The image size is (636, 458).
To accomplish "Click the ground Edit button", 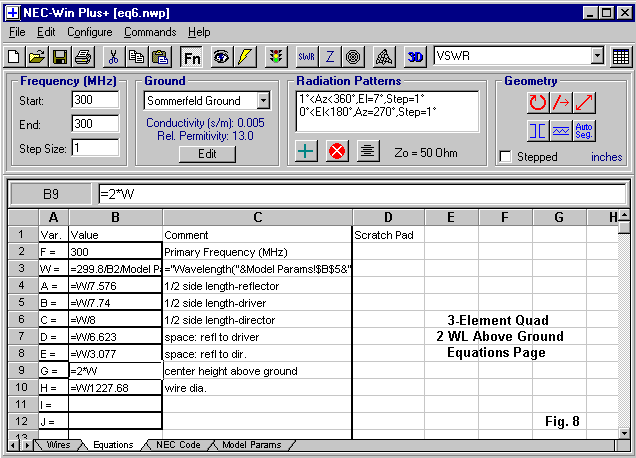I will (207, 154).
